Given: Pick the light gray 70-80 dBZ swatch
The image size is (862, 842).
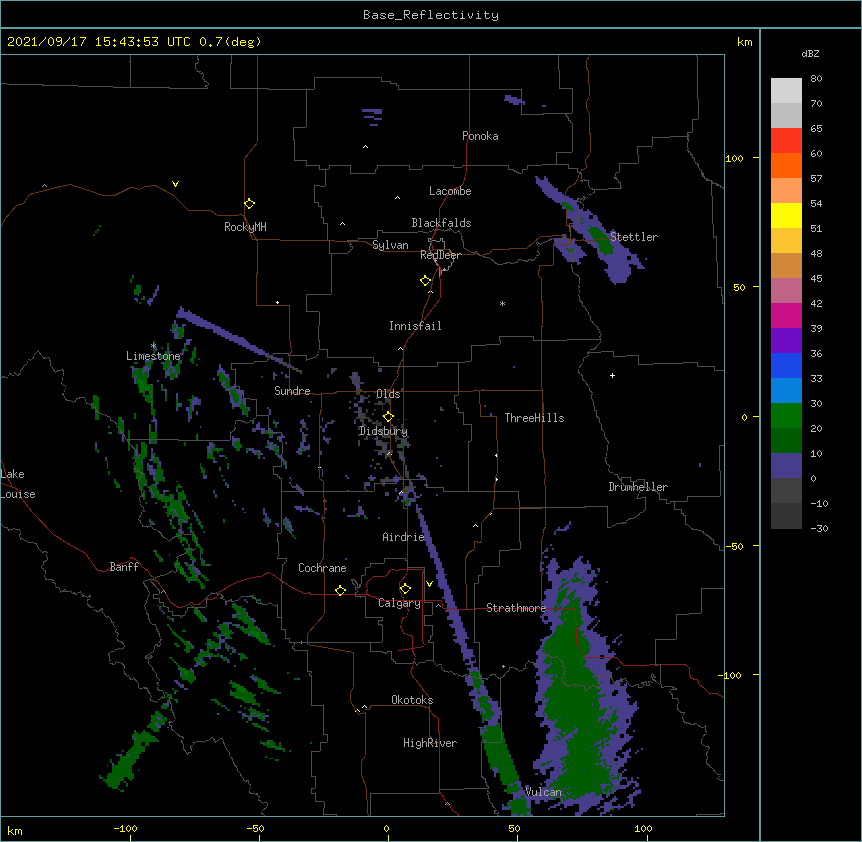Looking at the screenshot, I should tap(786, 91).
